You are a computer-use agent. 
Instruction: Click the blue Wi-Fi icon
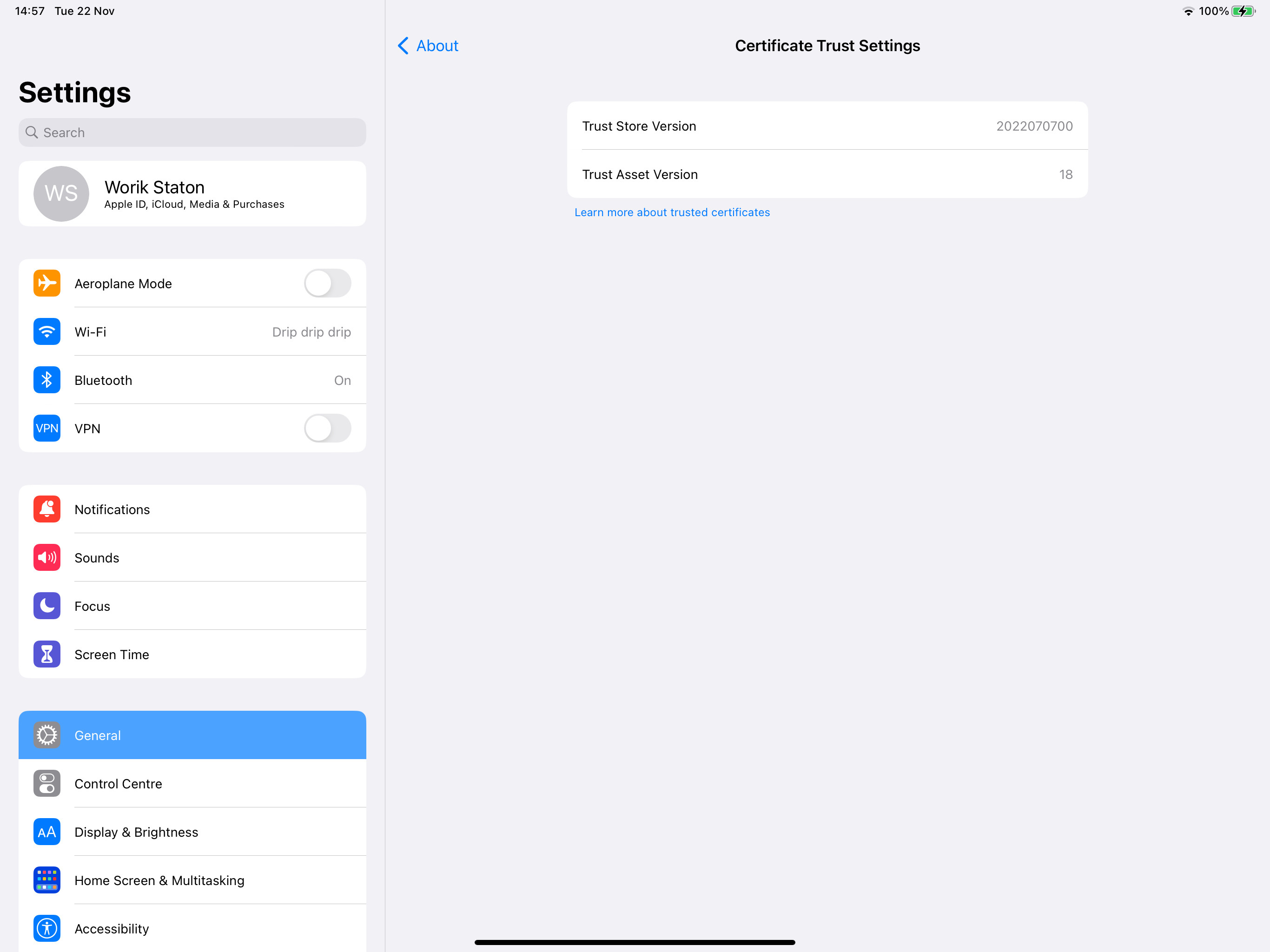tap(46, 332)
